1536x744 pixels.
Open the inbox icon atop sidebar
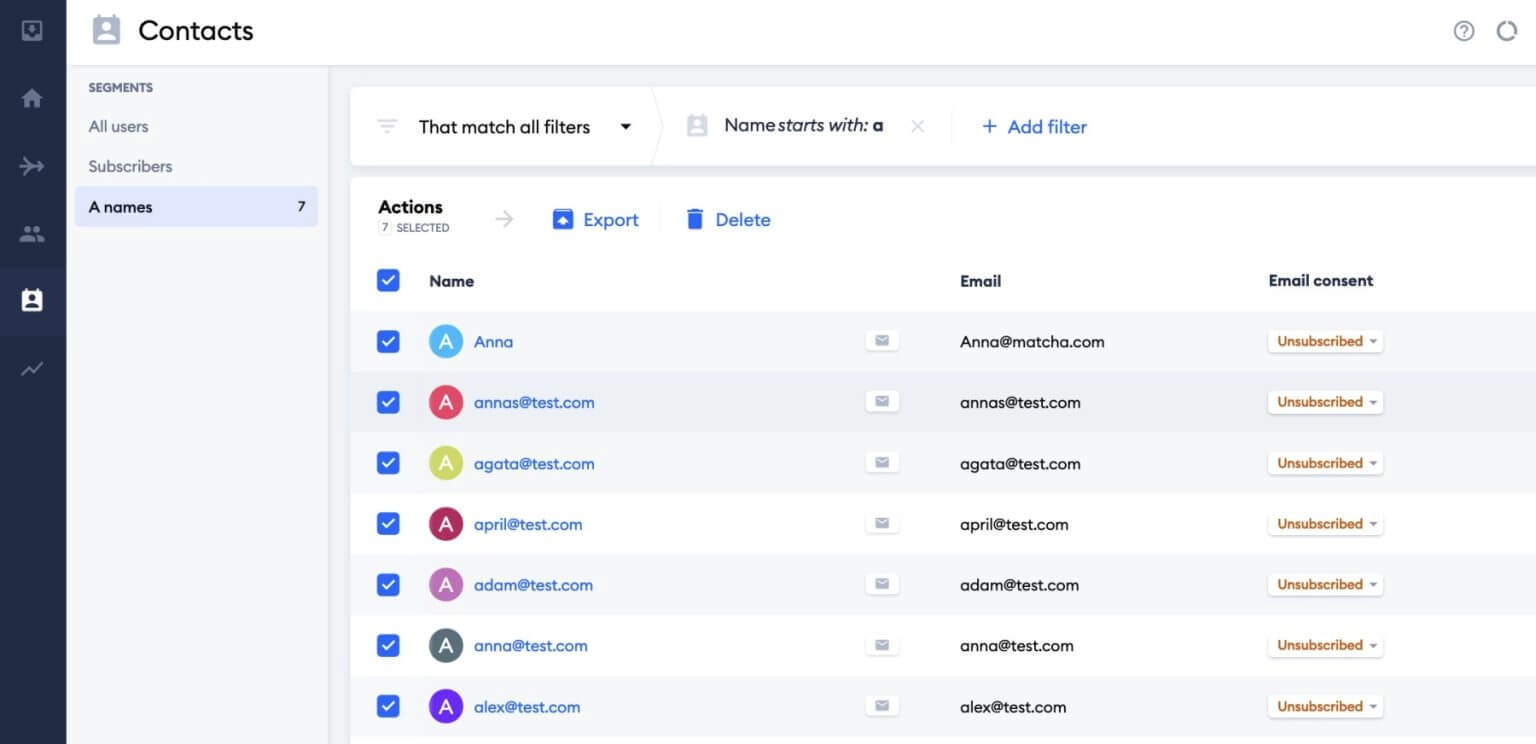(32, 31)
